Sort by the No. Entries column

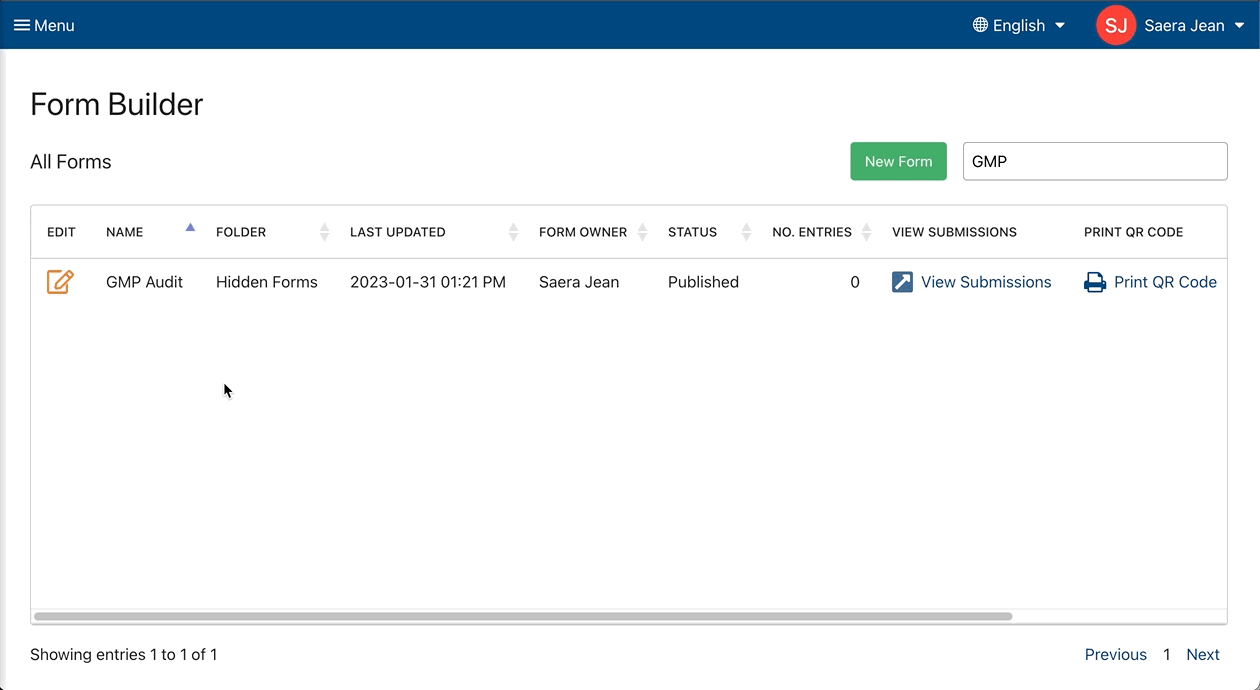(822, 232)
